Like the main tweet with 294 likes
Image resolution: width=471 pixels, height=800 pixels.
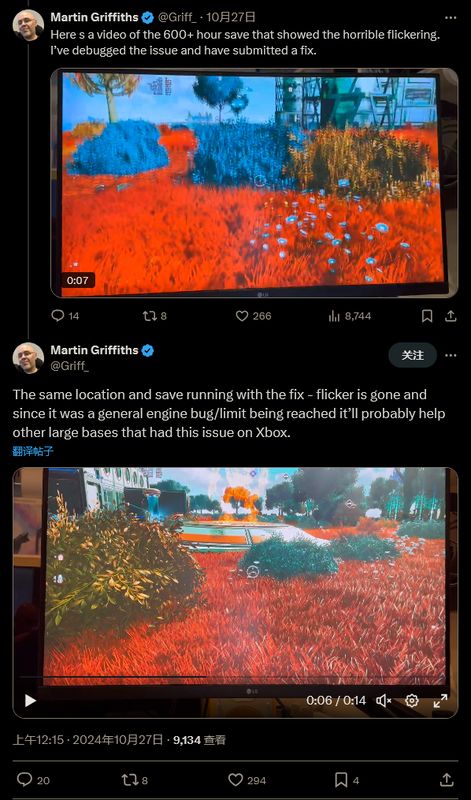247,780
